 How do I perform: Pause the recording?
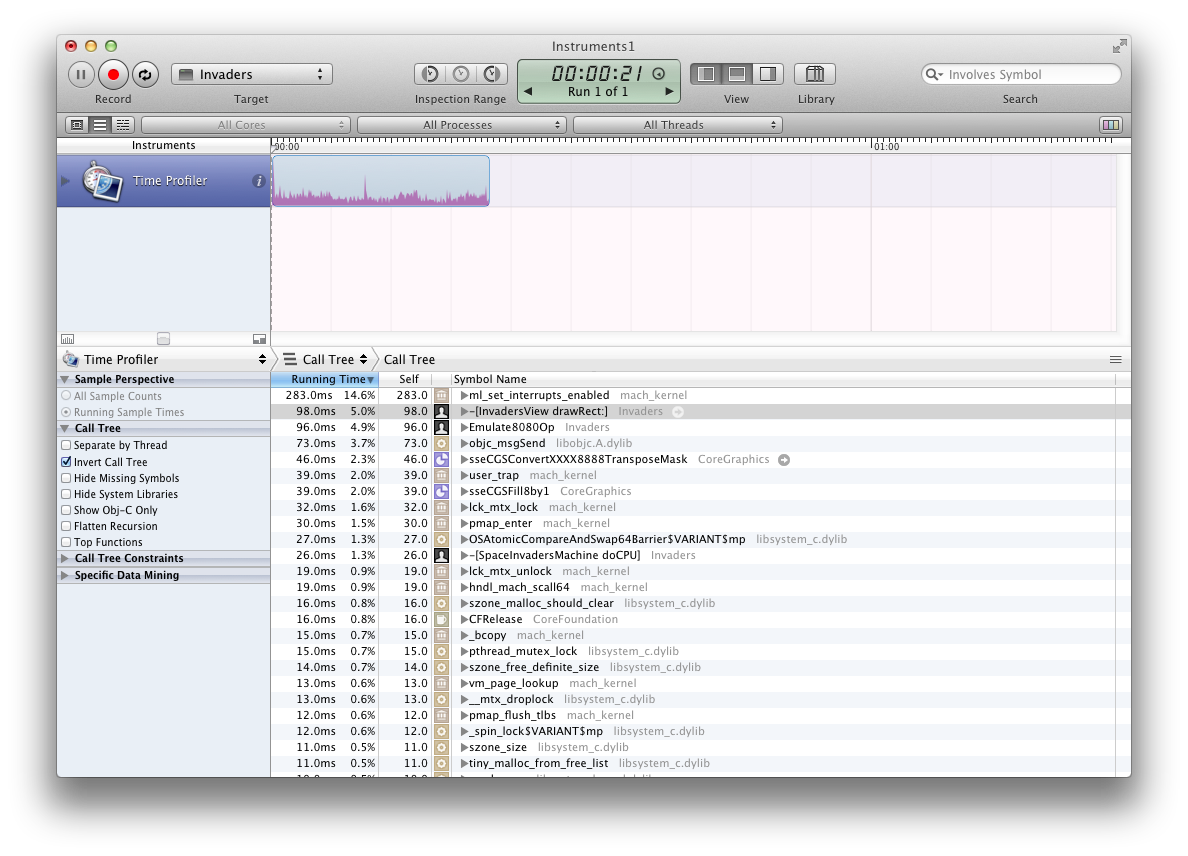81,74
